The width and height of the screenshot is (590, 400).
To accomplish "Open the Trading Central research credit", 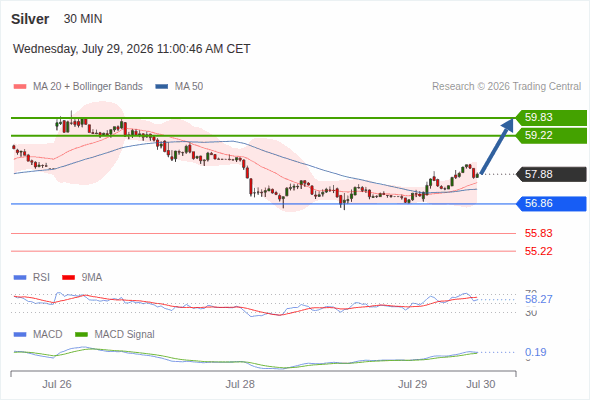I will pyautogui.click(x=506, y=87).
